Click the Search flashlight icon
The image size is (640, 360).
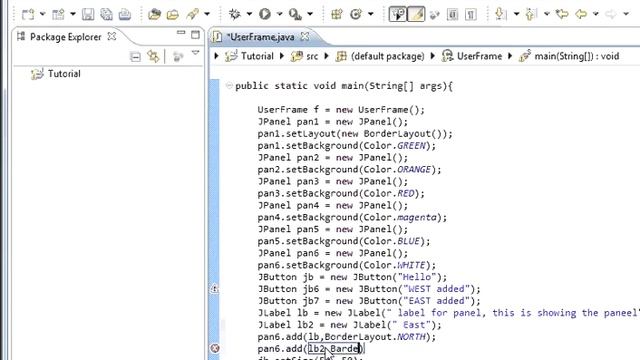pyautogui.click(x=192, y=14)
